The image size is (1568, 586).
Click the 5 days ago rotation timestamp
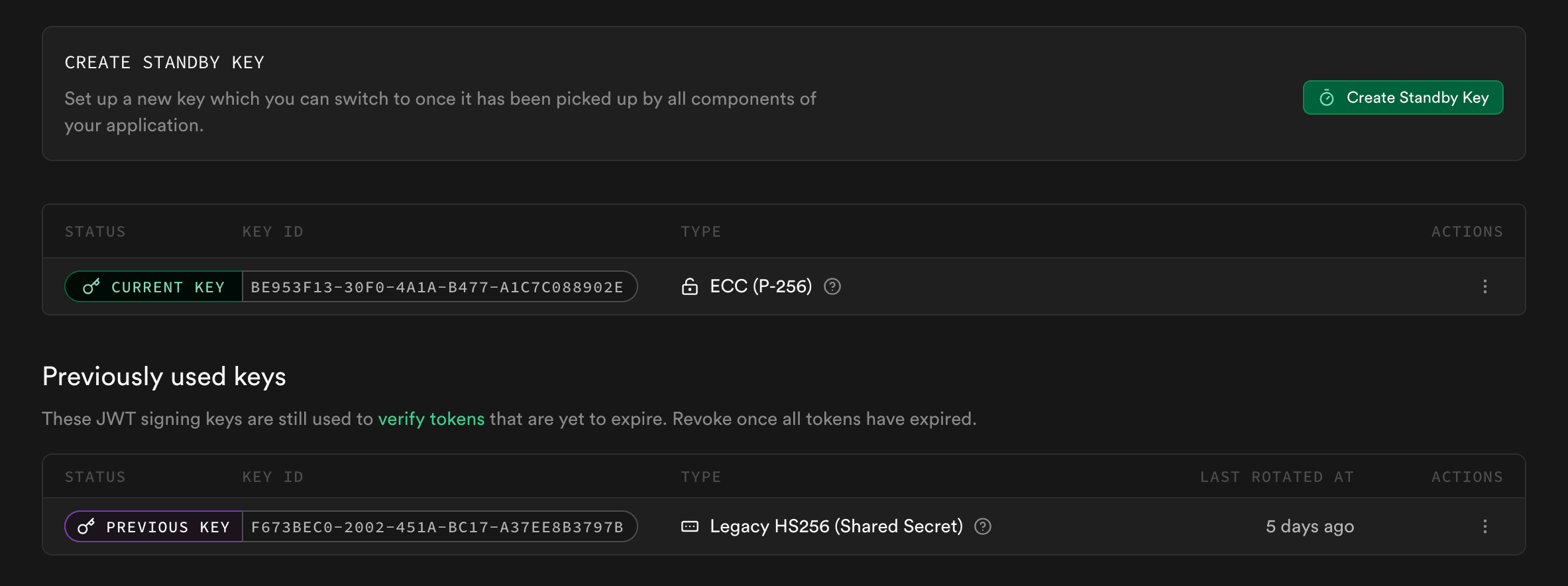(x=1309, y=526)
